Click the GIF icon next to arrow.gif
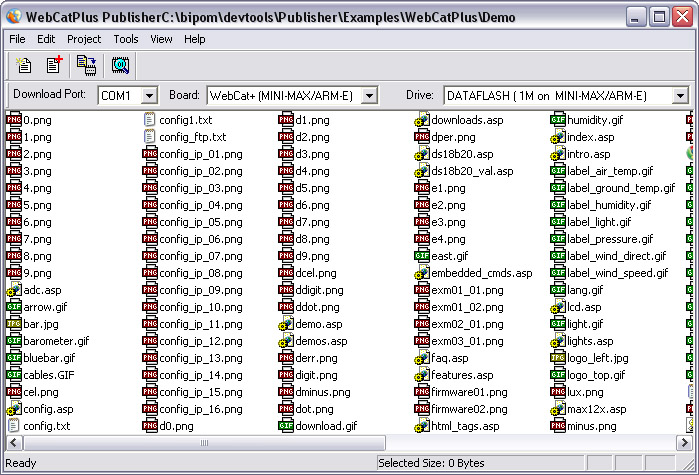The height and width of the screenshot is (475, 699). pyautogui.click(x=14, y=307)
